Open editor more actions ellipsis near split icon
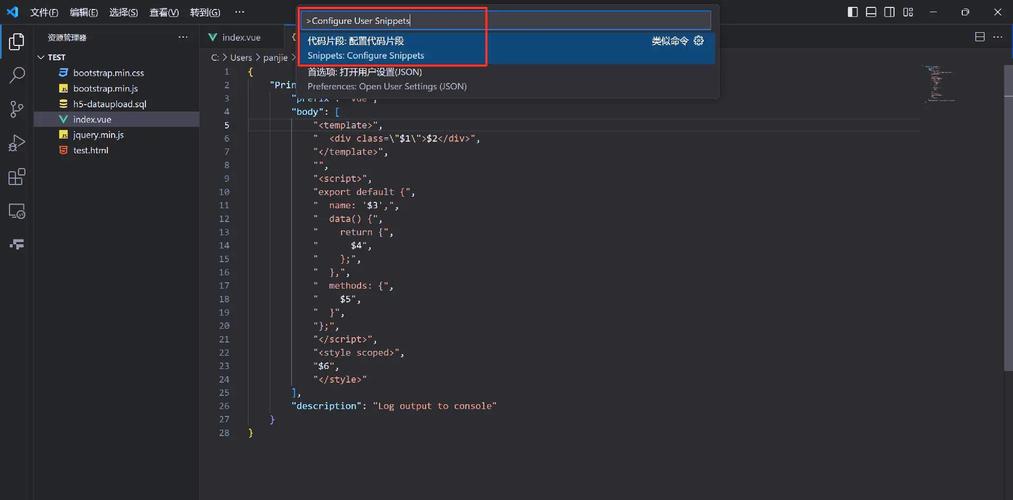This screenshot has width=1013, height=500. click(x=999, y=37)
